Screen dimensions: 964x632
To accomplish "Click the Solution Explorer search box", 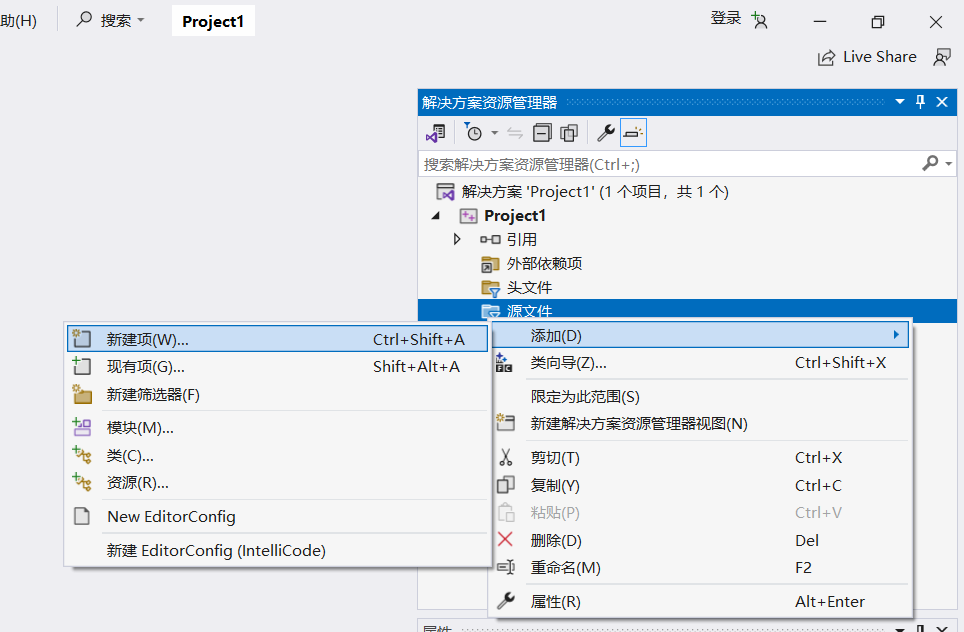I will (670, 164).
